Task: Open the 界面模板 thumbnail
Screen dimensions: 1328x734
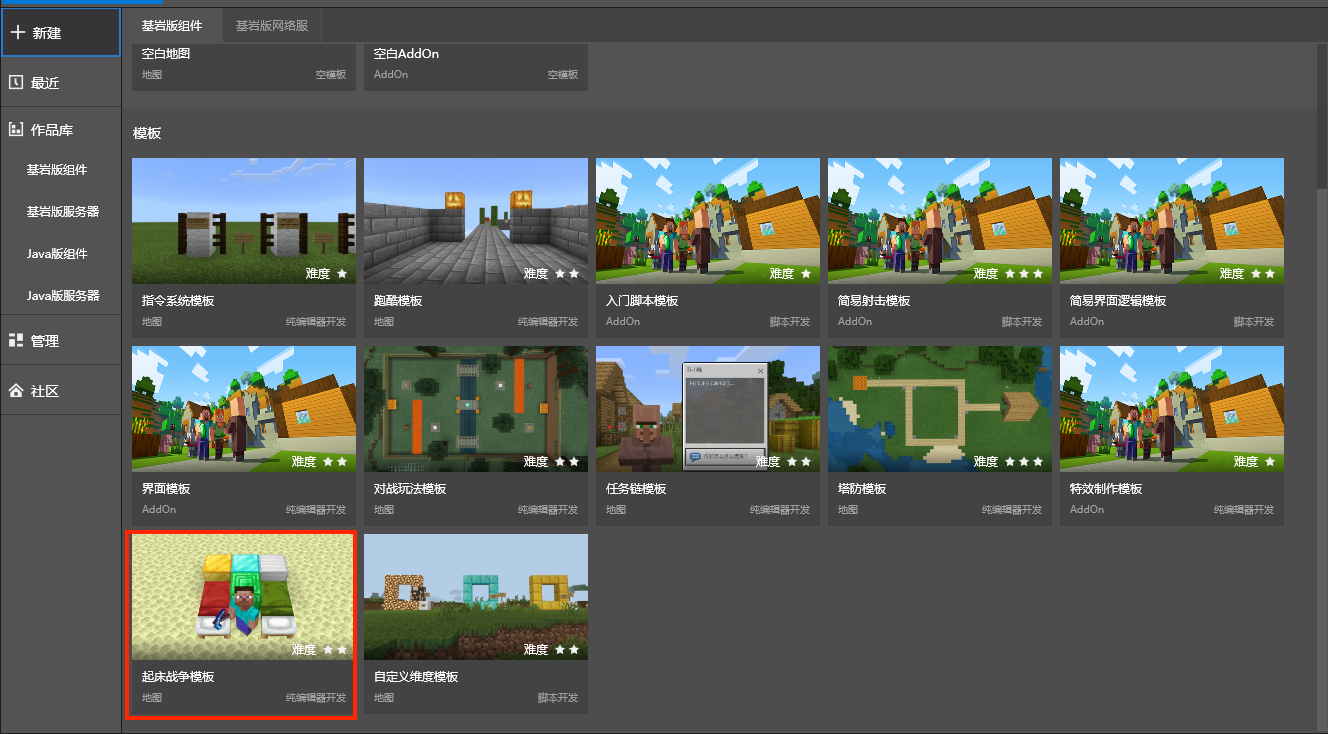Action: [244, 409]
